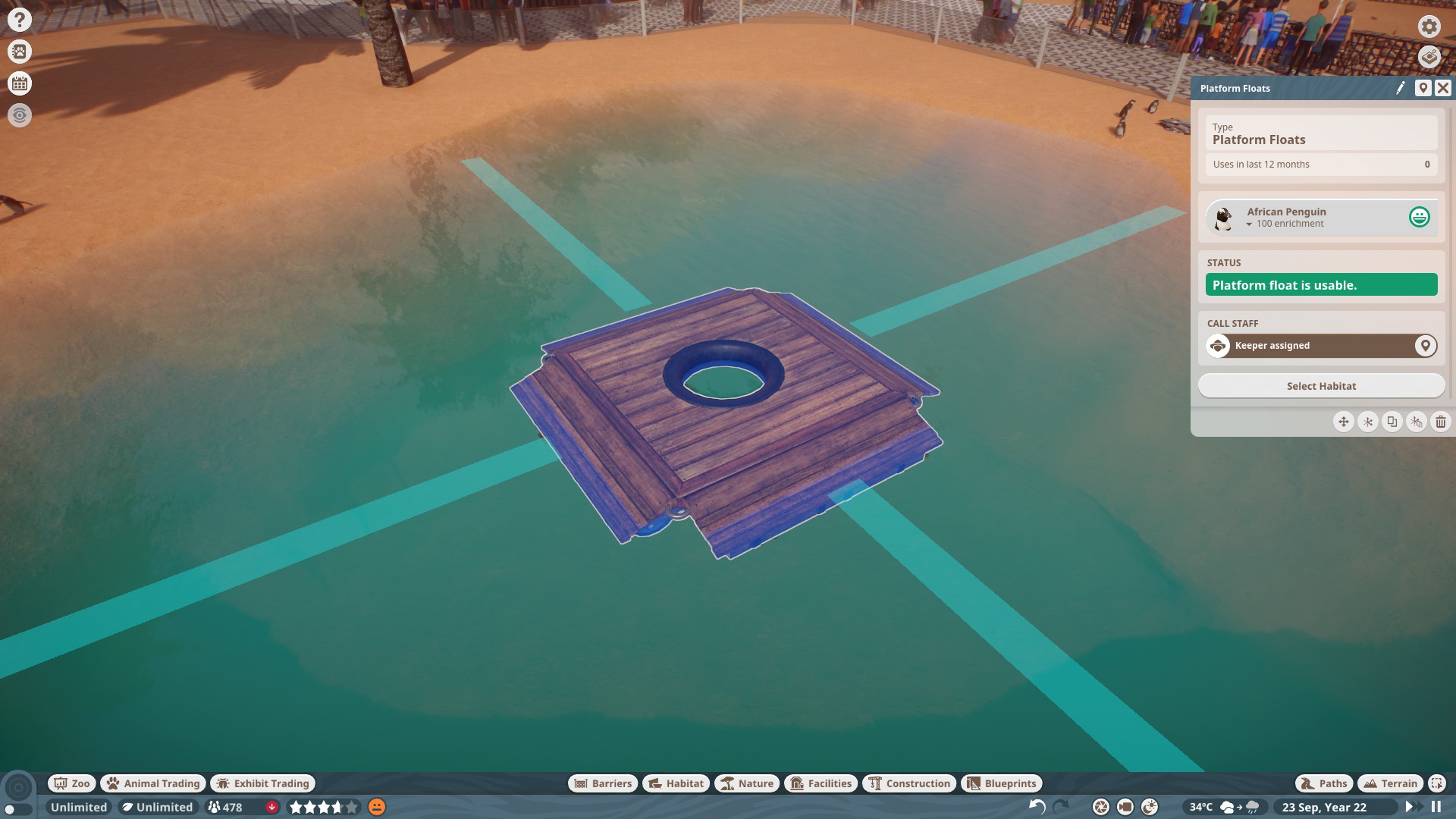Click the African Penguin portrait thumbnail
The image size is (1456, 819).
(x=1222, y=218)
